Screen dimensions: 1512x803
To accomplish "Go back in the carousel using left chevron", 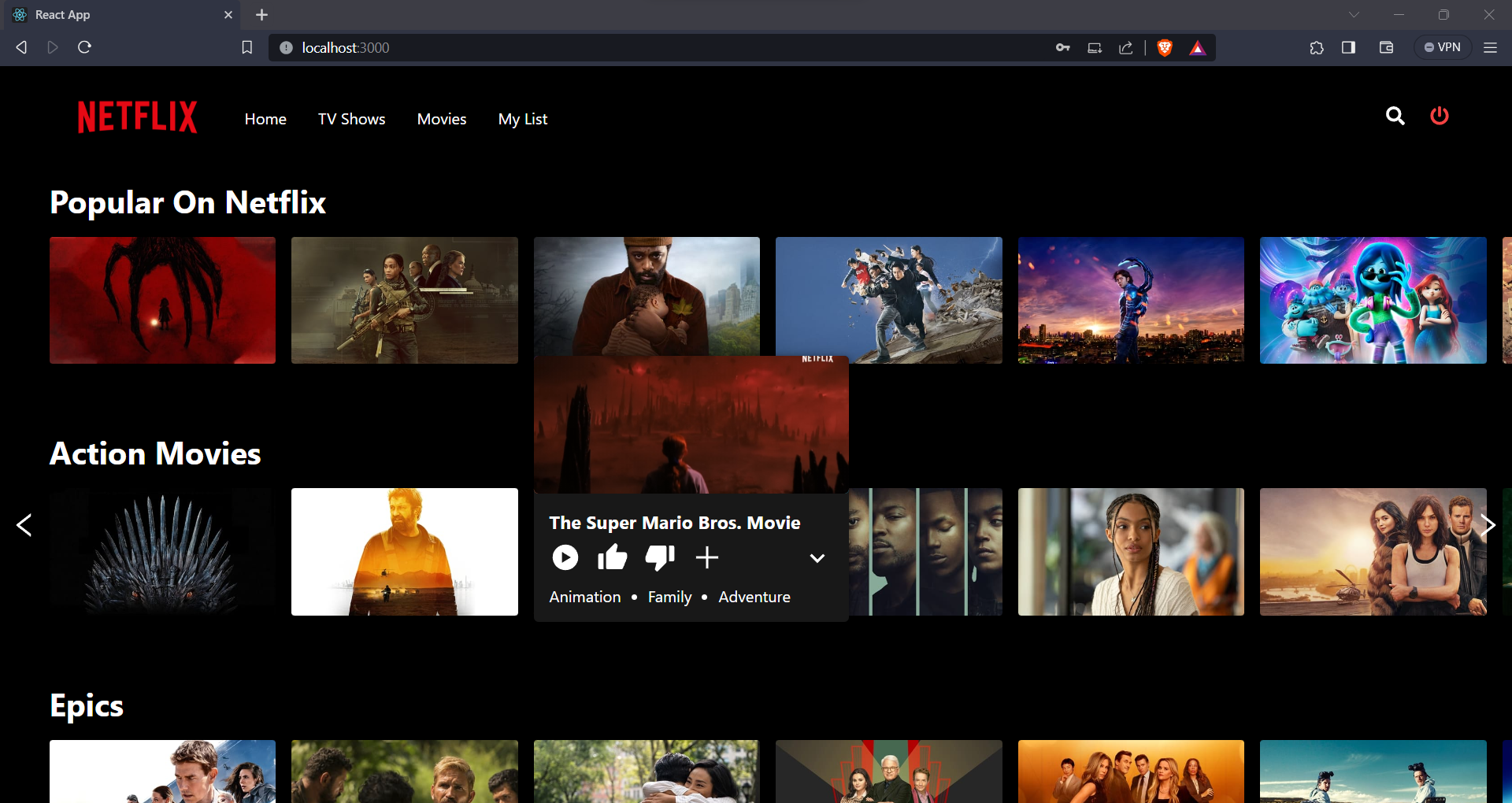I will (24, 524).
